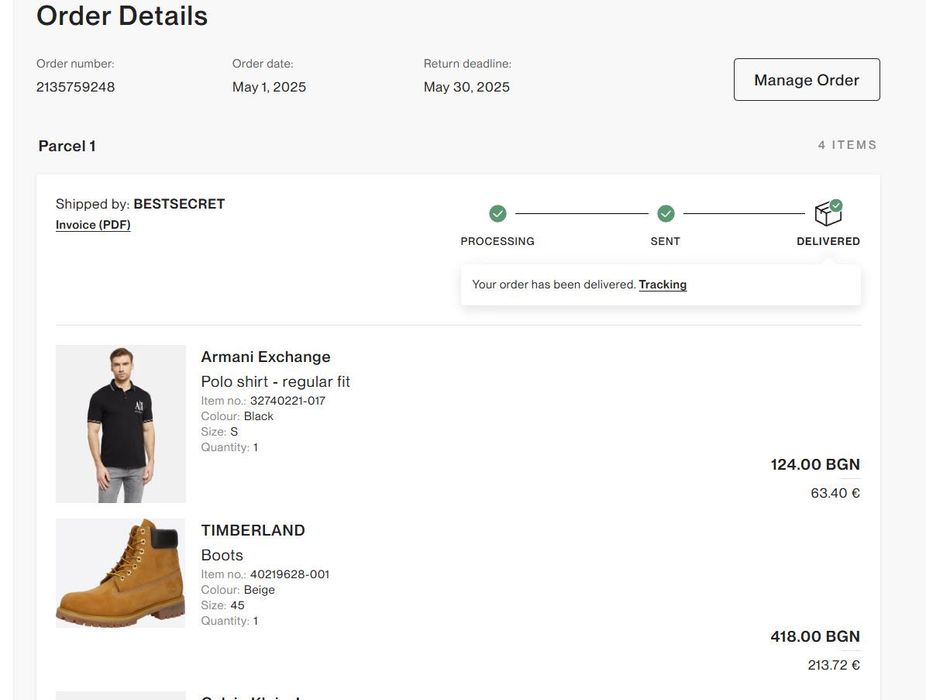This screenshot has width=926, height=700.
Task: Open the Armani Exchange polo shirt thumbnail
Action: coord(120,424)
